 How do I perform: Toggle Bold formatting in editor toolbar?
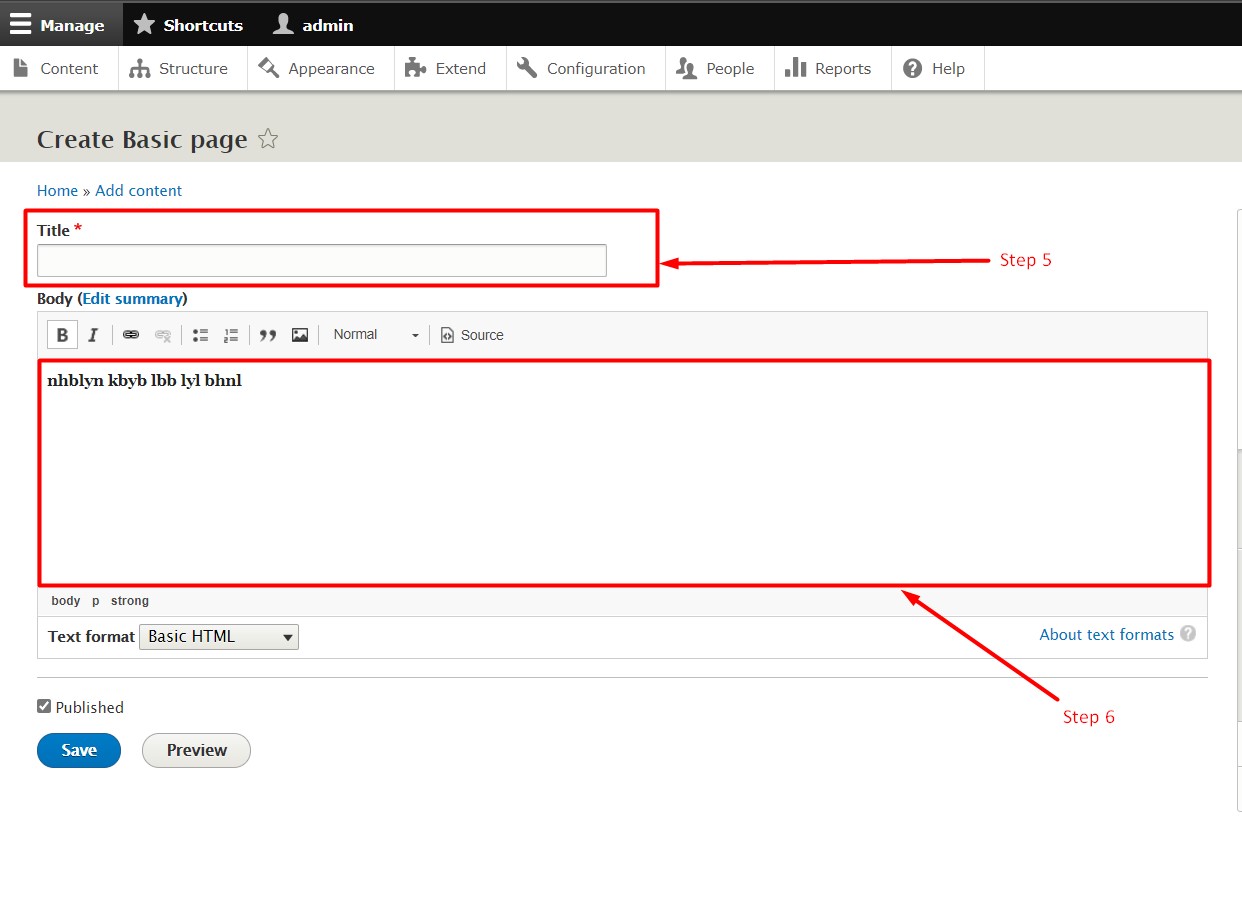(62, 335)
